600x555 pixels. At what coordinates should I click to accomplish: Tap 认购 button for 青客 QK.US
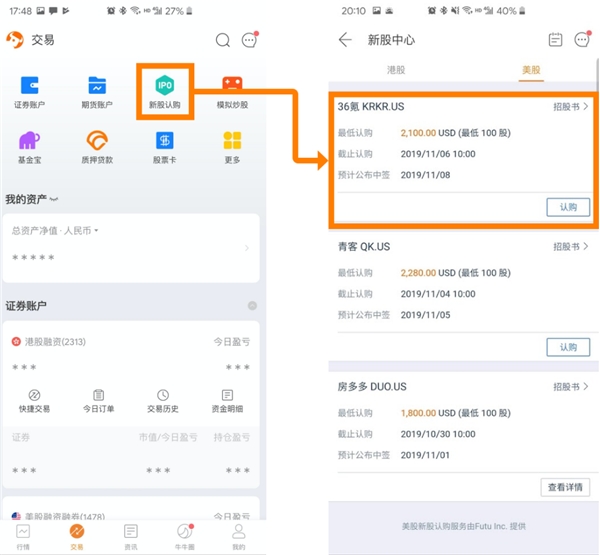pyautogui.click(x=568, y=347)
